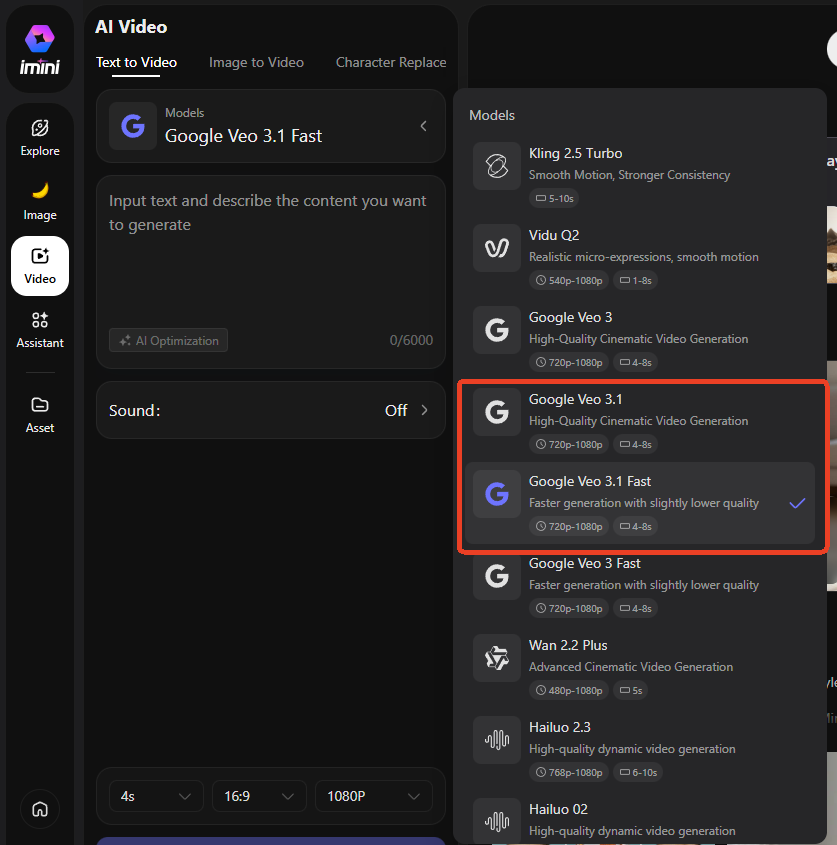Click the imini logo icon

coord(40,40)
